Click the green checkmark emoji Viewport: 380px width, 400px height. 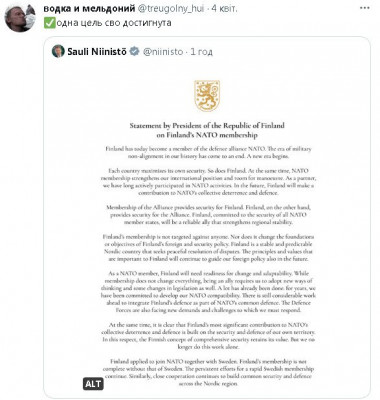coord(49,23)
